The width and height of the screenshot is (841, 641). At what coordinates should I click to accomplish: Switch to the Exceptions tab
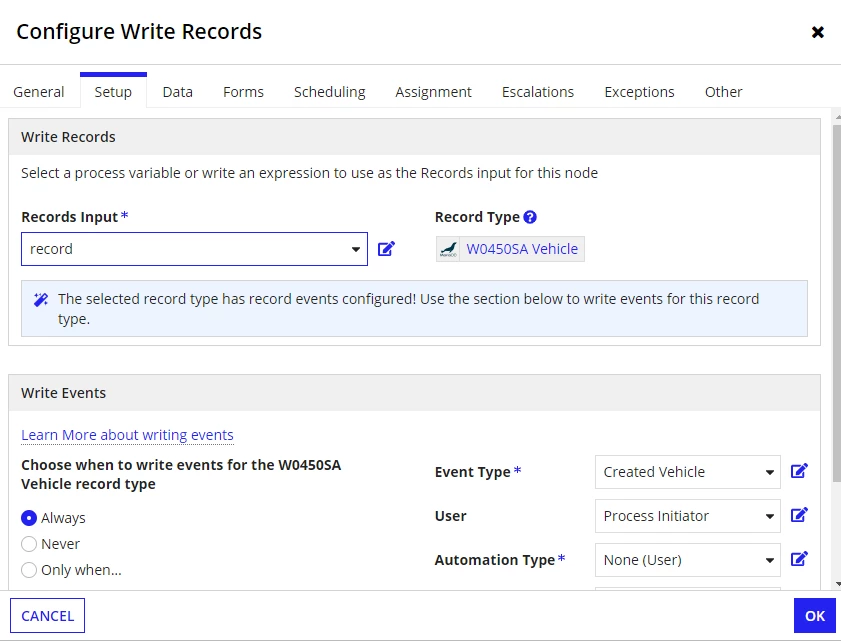tap(639, 92)
